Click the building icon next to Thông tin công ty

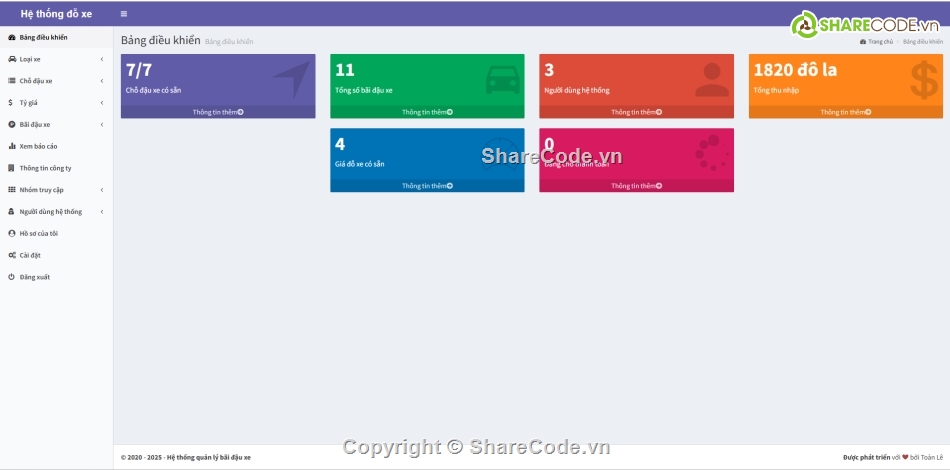12,168
